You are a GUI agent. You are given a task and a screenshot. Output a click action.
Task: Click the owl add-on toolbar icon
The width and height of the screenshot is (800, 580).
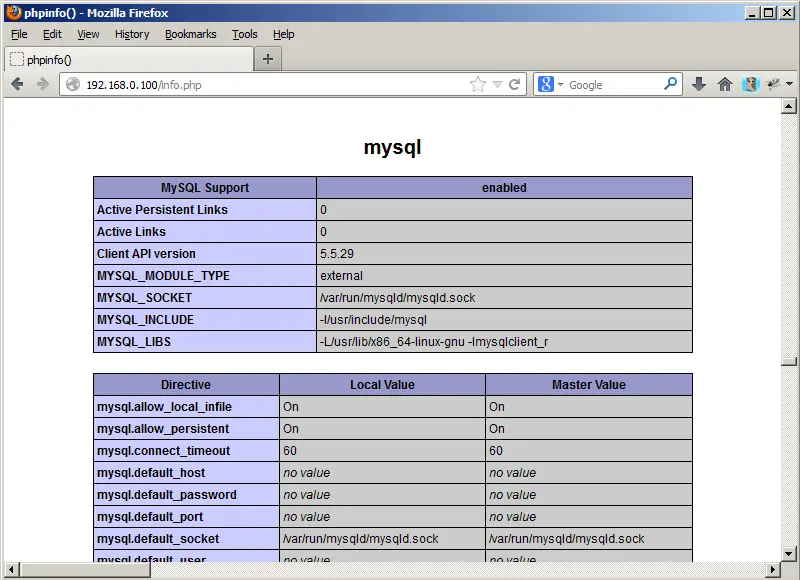(x=751, y=84)
